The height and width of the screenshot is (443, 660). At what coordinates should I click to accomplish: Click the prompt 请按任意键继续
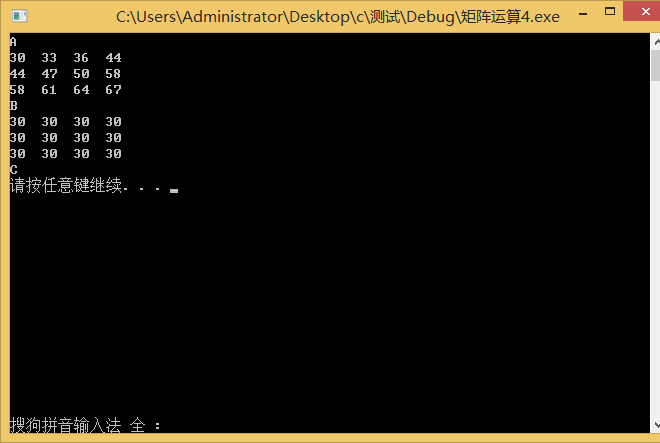tap(66, 185)
